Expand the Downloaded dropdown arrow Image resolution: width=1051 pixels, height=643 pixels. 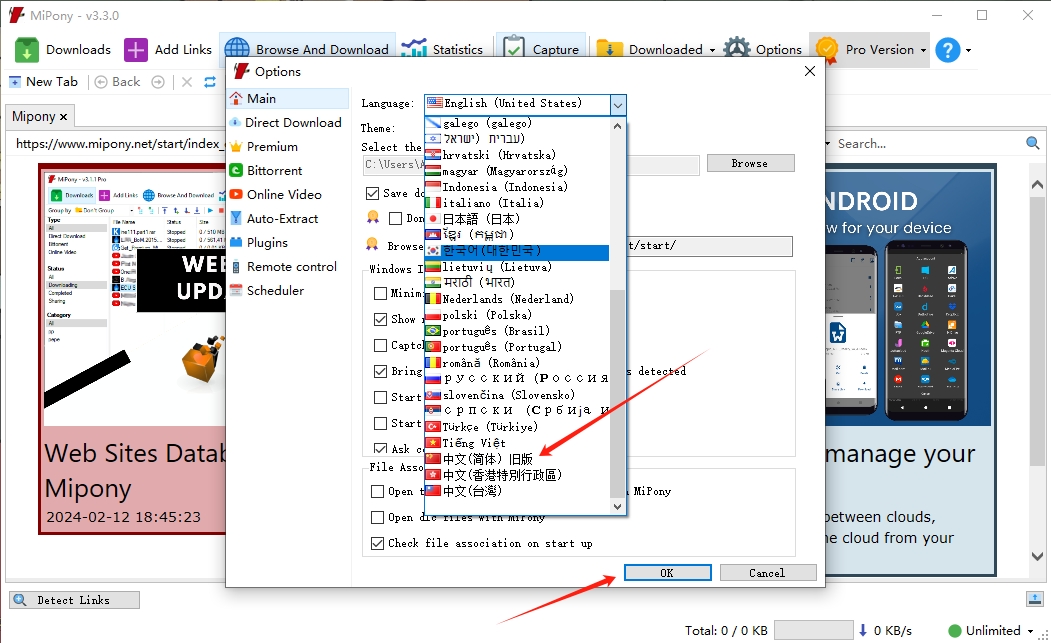point(710,48)
